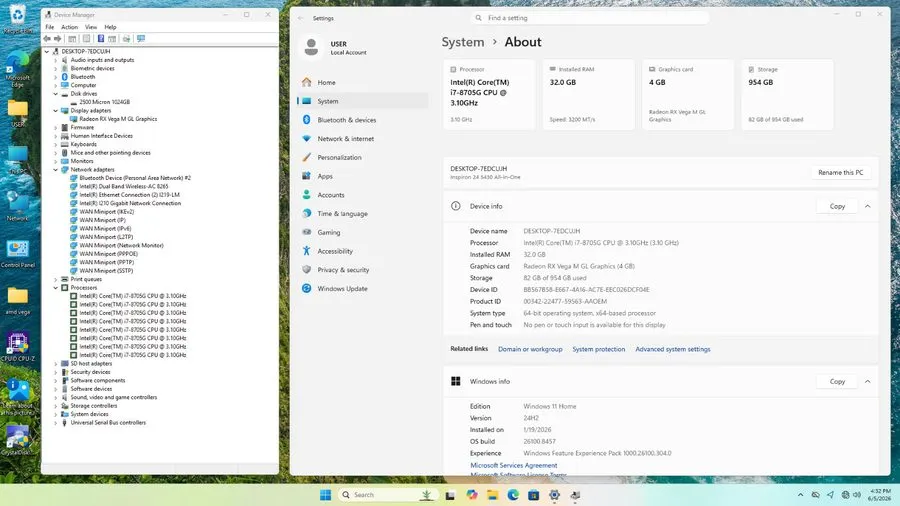The height and width of the screenshot is (506, 900).
Task: Open Apps settings page
Action: tap(363, 176)
